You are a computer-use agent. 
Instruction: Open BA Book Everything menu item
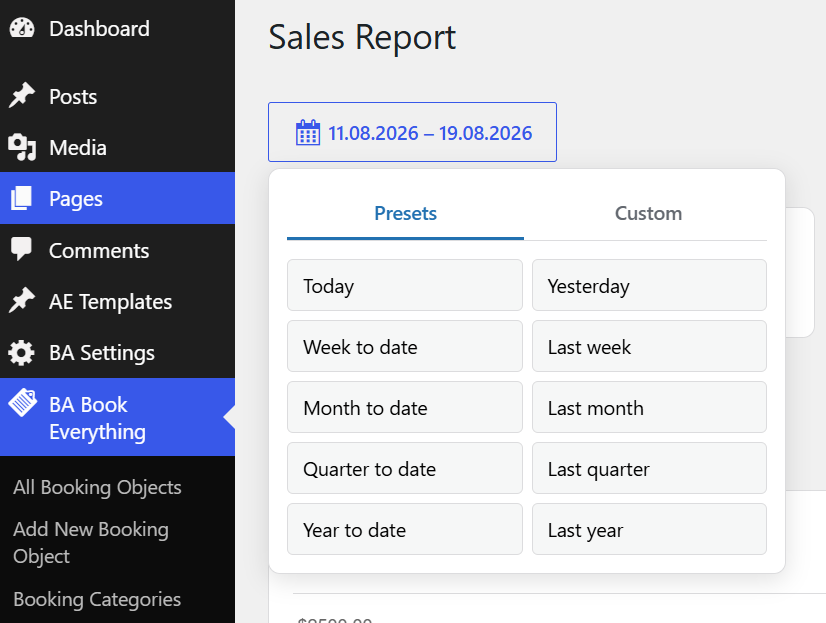[117, 417]
